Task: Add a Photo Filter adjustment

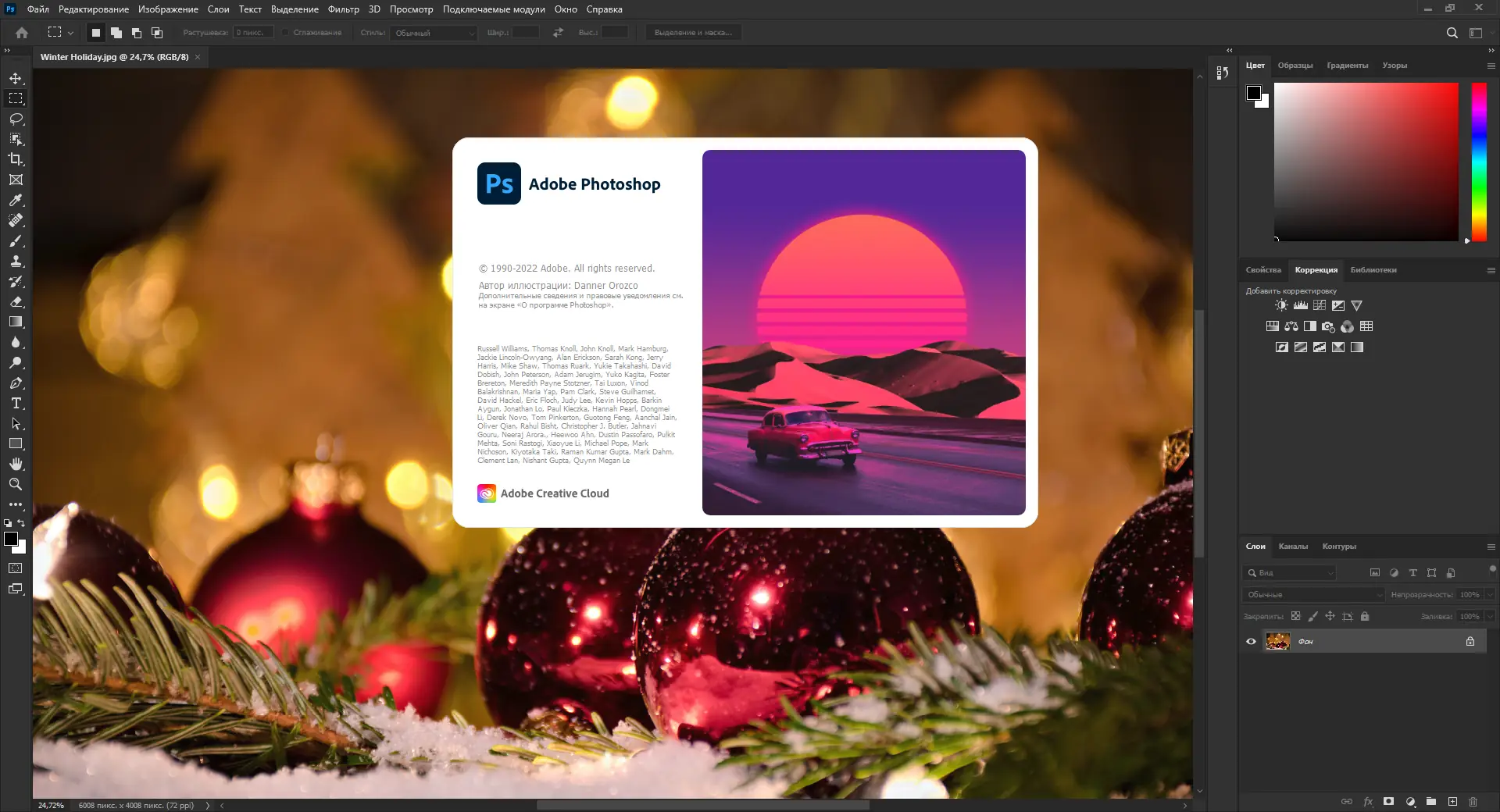Action: (x=1329, y=326)
